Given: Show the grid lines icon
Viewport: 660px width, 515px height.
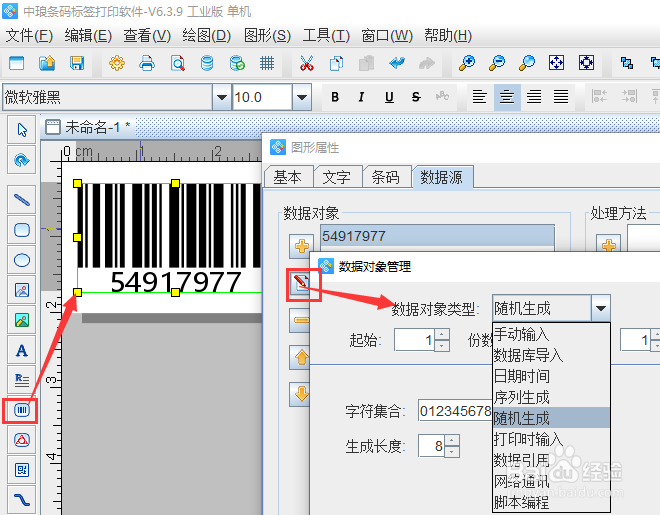Looking at the screenshot, I should (267, 63).
